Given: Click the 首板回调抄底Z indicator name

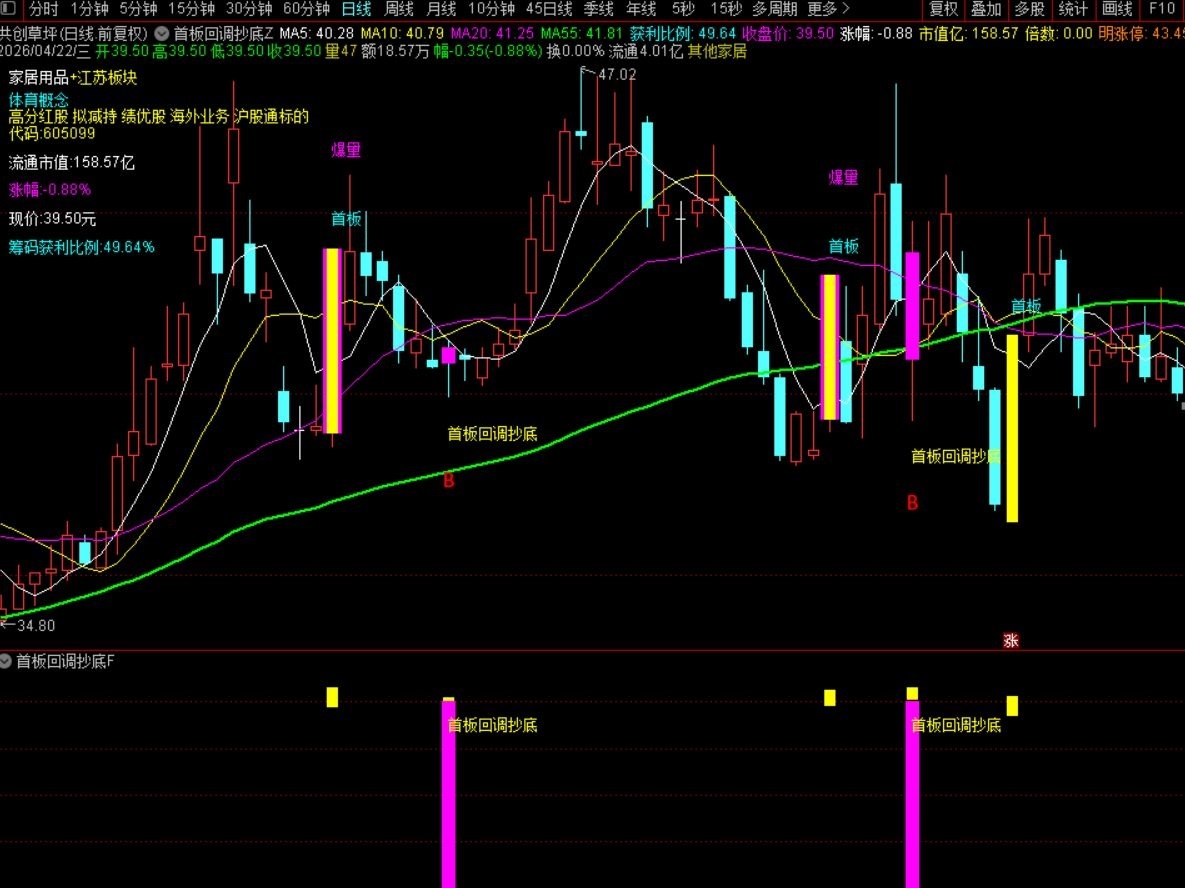Looking at the screenshot, I should (224, 34).
